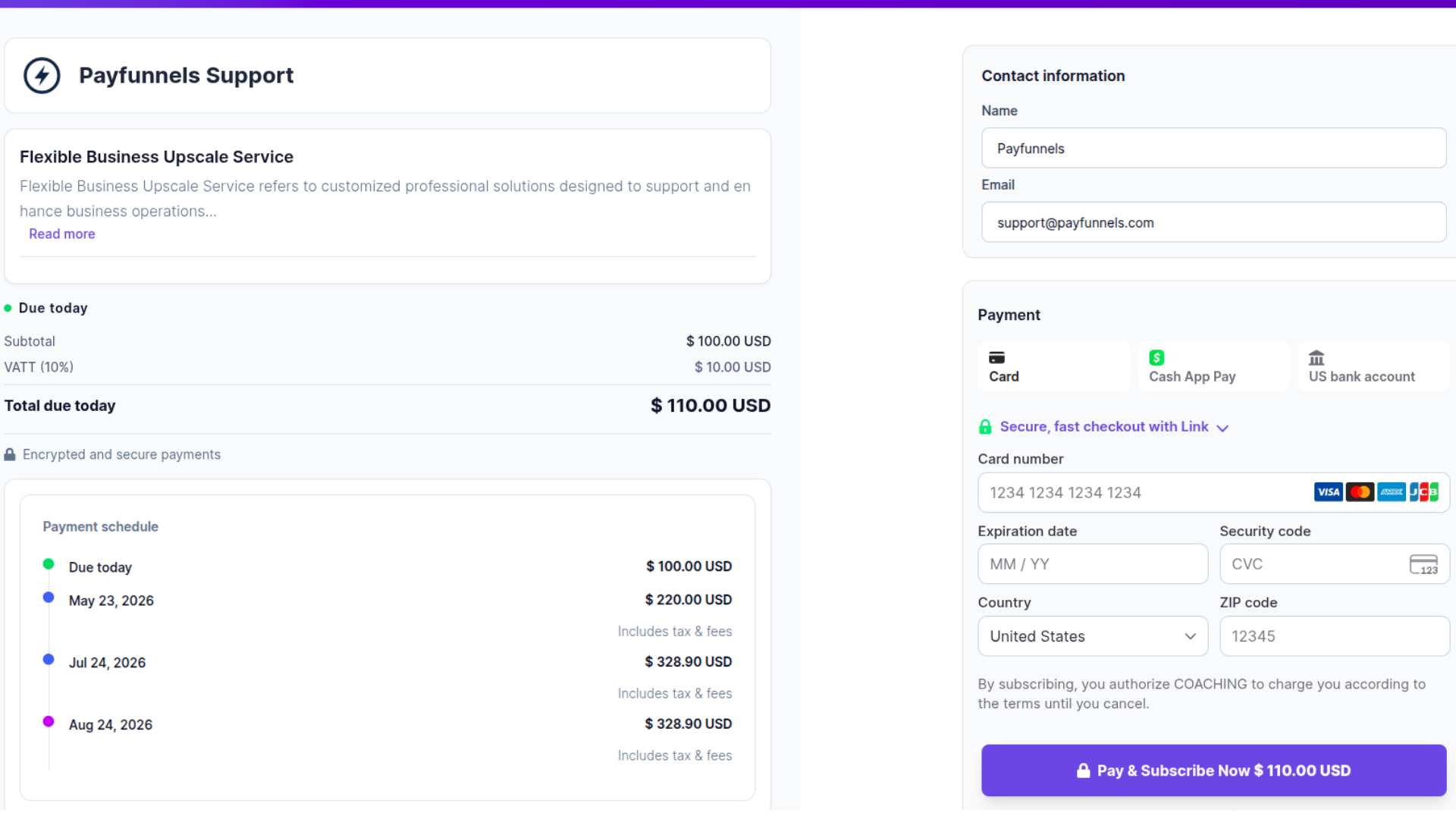Viewport: 1456px width, 819px height.
Task: Focus the Security code CVC field
Action: click(x=1335, y=564)
